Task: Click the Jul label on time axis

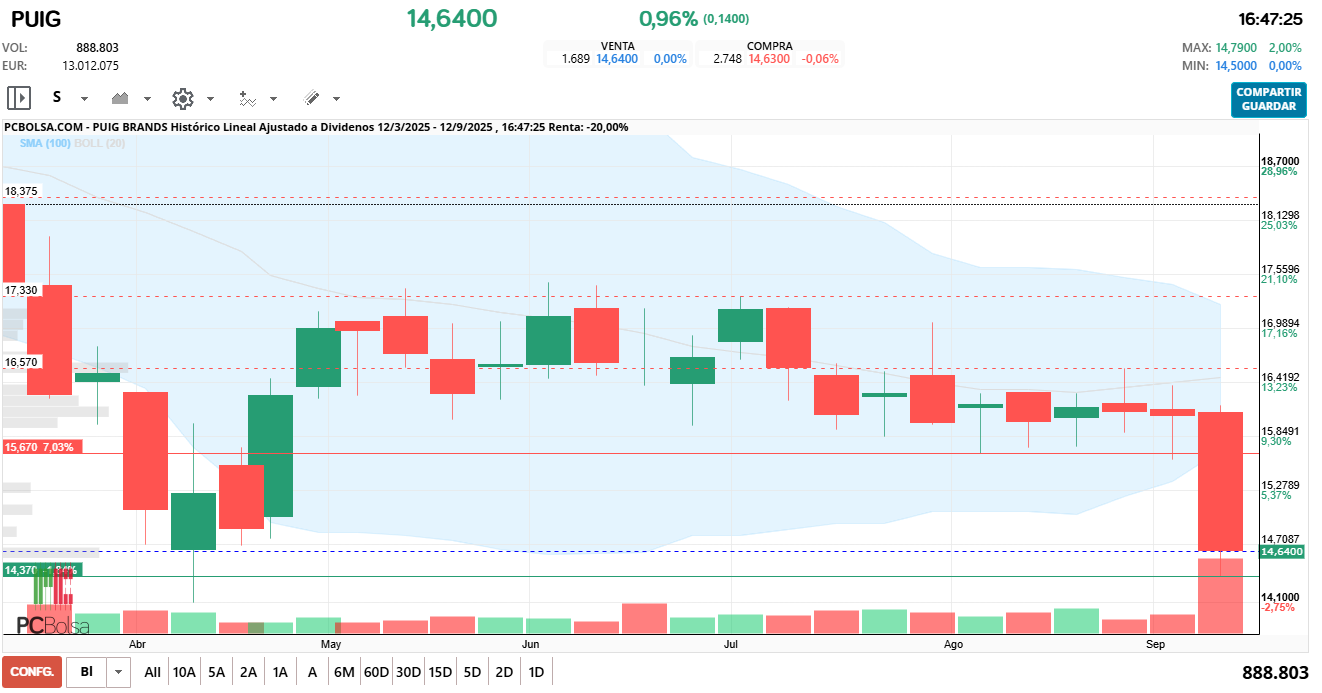Action: pyautogui.click(x=730, y=645)
